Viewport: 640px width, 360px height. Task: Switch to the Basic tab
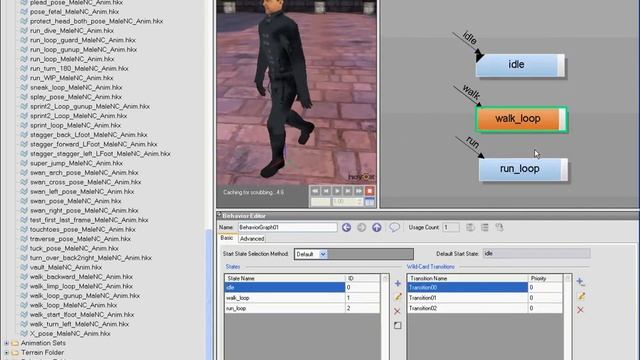[227, 238]
